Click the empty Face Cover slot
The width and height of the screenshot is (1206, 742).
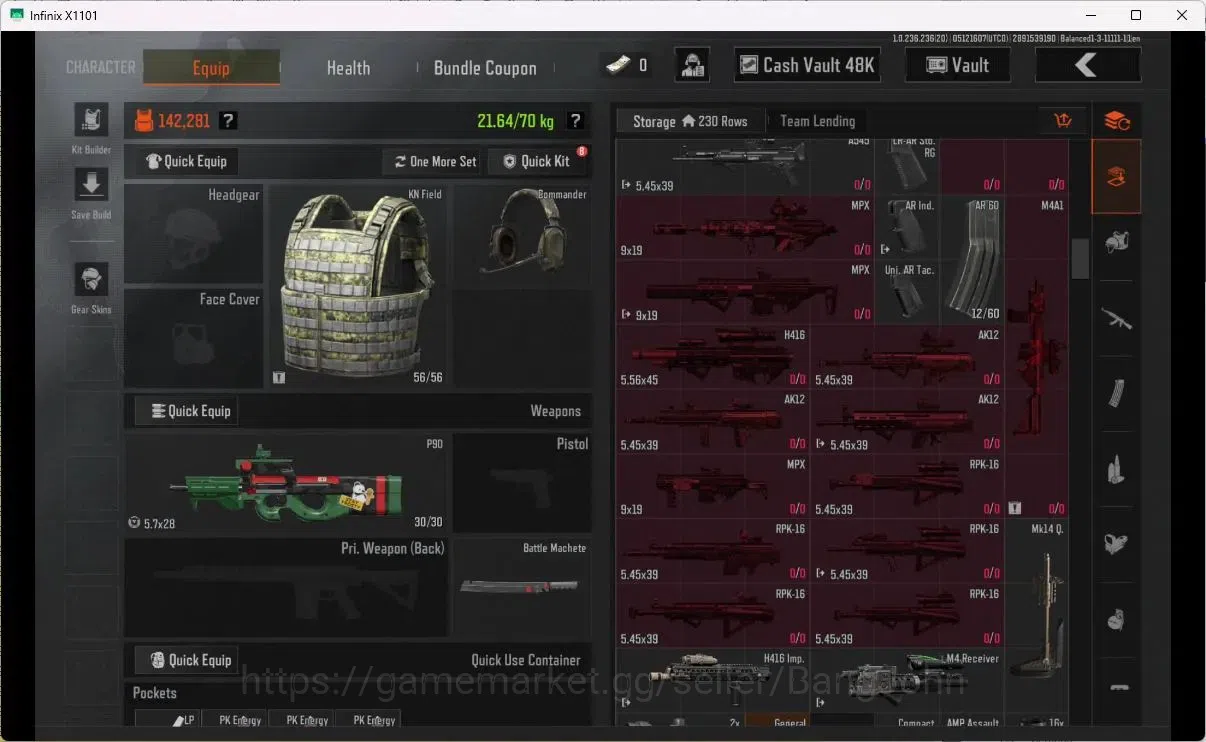(x=194, y=338)
